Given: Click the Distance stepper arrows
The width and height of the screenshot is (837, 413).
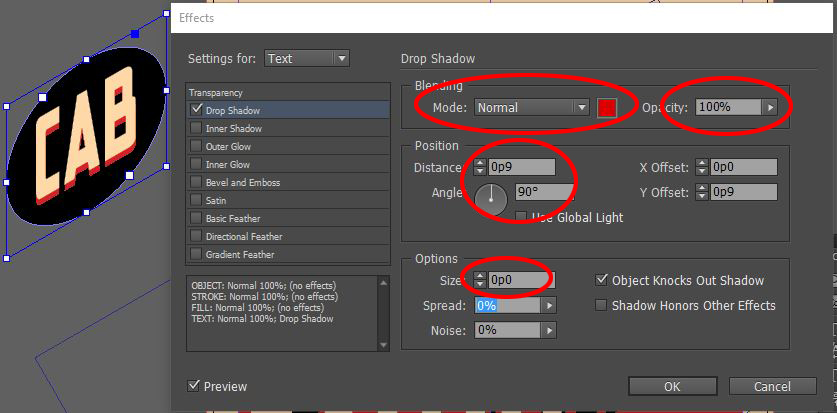Looking at the screenshot, I should pos(480,167).
